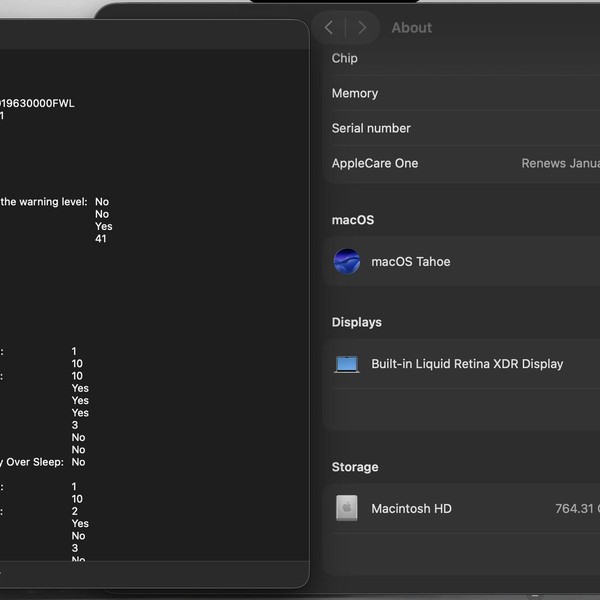Click the No value beside warning level
This screenshot has height=600, width=600.
tap(102, 202)
